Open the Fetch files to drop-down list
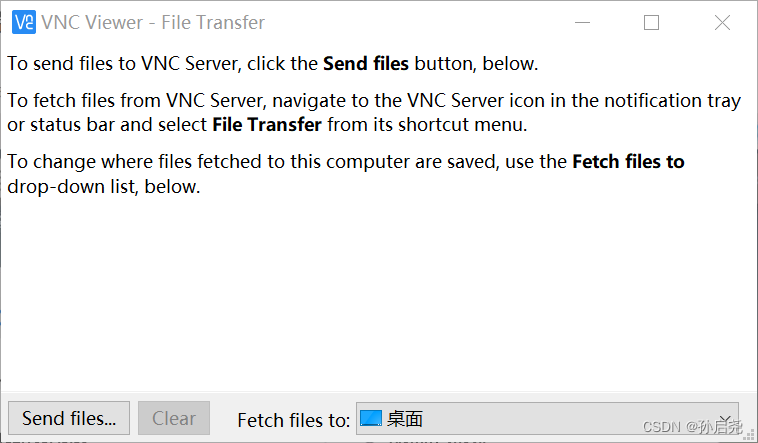This screenshot has height=443, width=758. pyautogui.click(x=545, y=419)
